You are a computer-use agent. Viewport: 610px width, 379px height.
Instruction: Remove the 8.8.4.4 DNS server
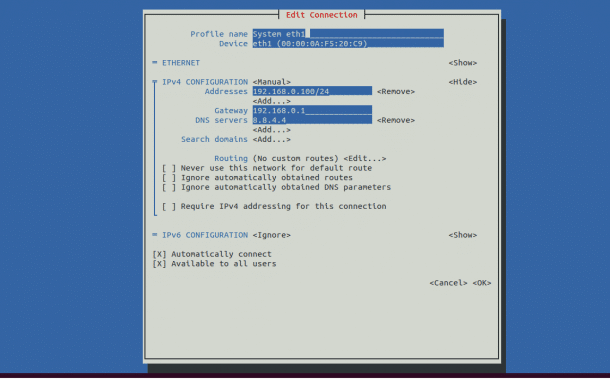click(x=396, y=120)
